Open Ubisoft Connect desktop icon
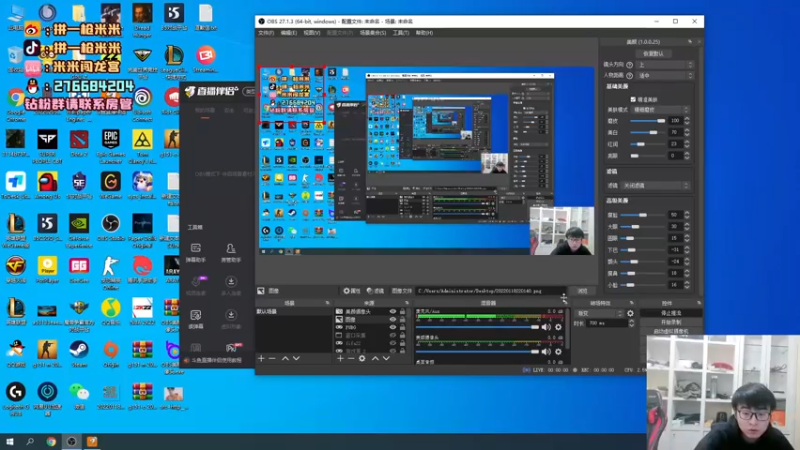800x450 pixels. pos(142,104)
